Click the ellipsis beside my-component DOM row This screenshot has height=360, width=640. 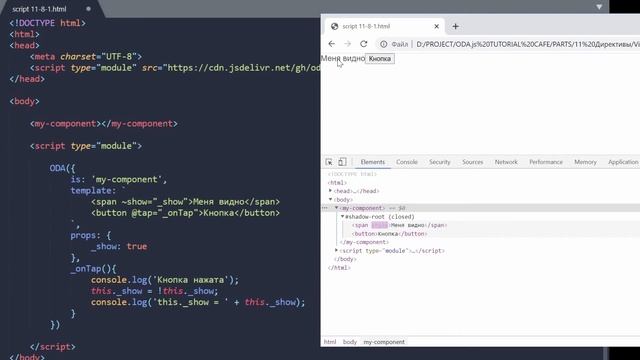(325, 208)
